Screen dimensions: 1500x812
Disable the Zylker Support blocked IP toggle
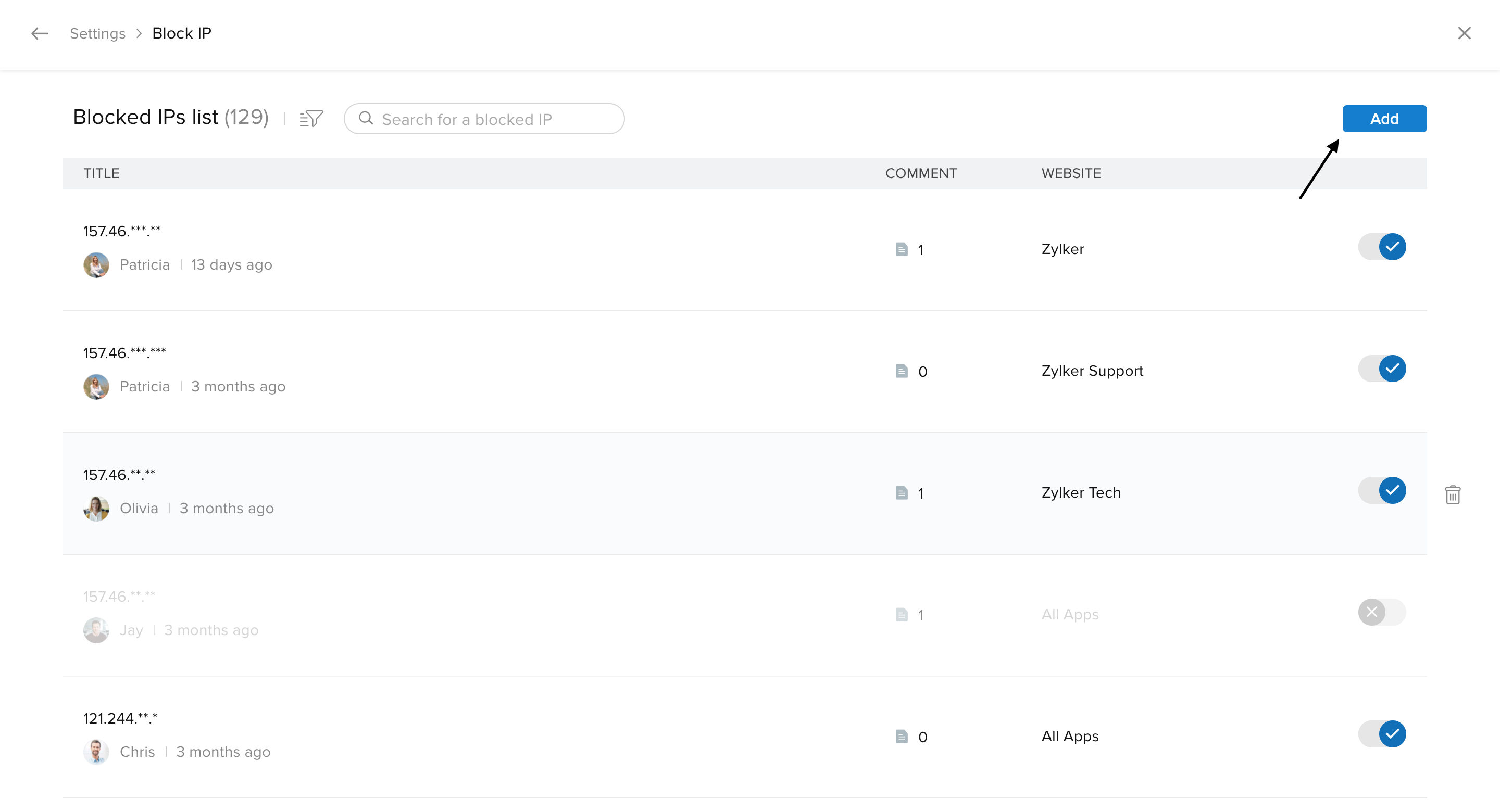[1382, 369]
